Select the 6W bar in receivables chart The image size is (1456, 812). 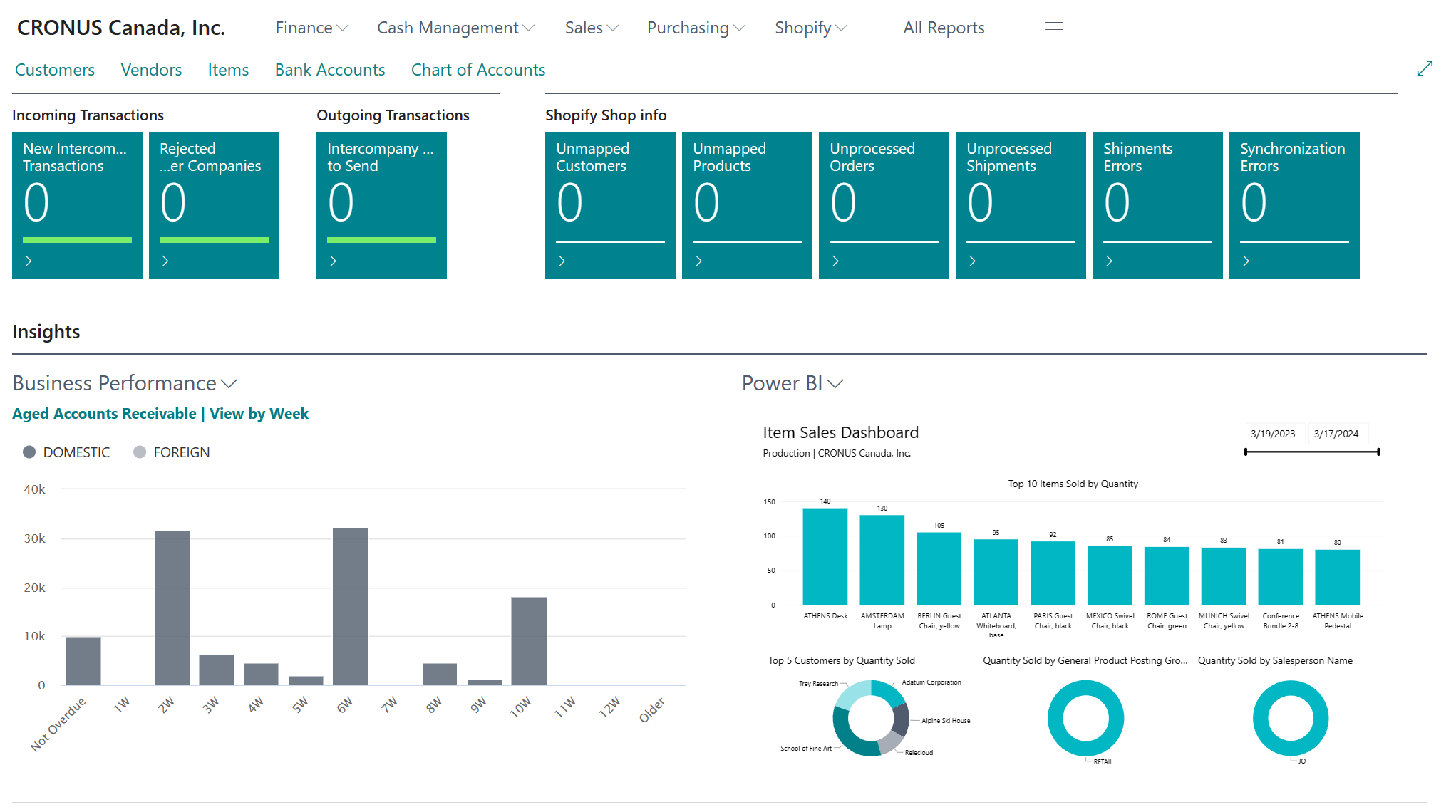pyautogui.click(x=351, y=606)
